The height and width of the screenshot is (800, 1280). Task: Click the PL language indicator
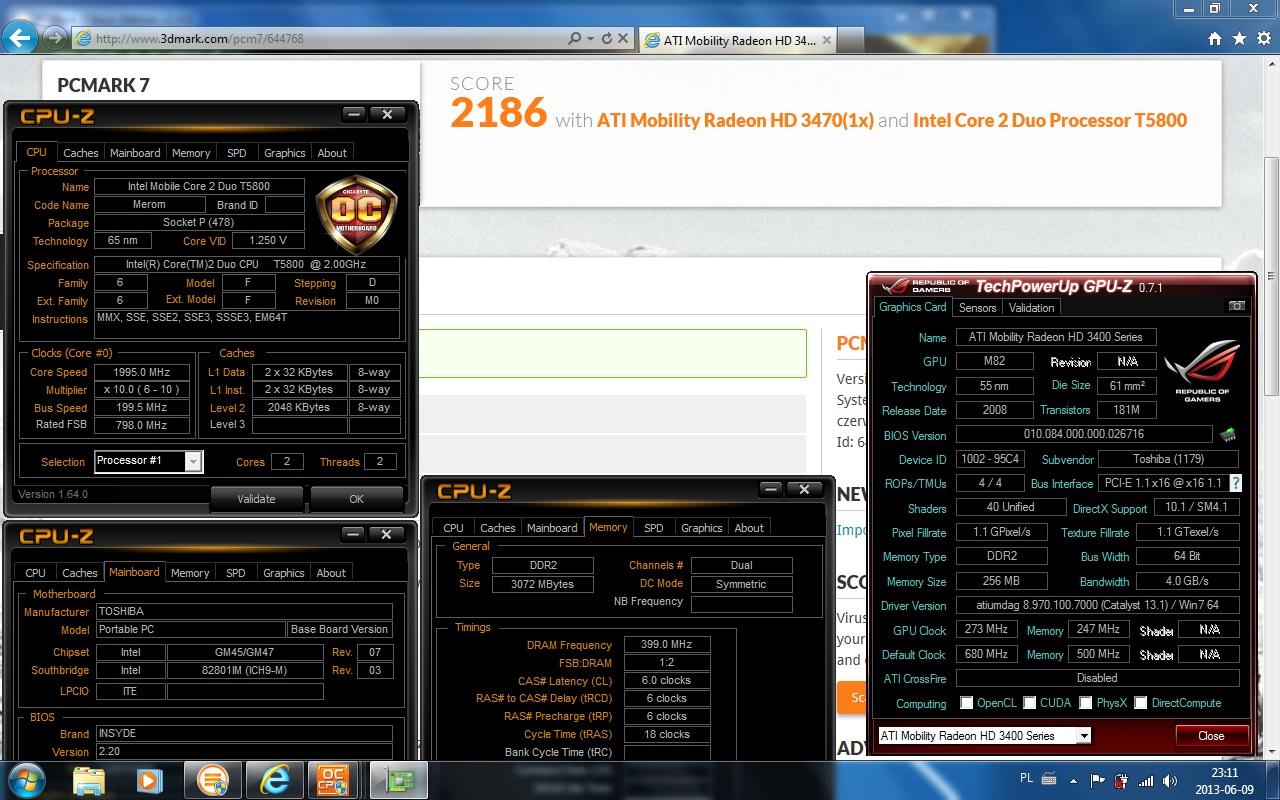point(1026,779)
